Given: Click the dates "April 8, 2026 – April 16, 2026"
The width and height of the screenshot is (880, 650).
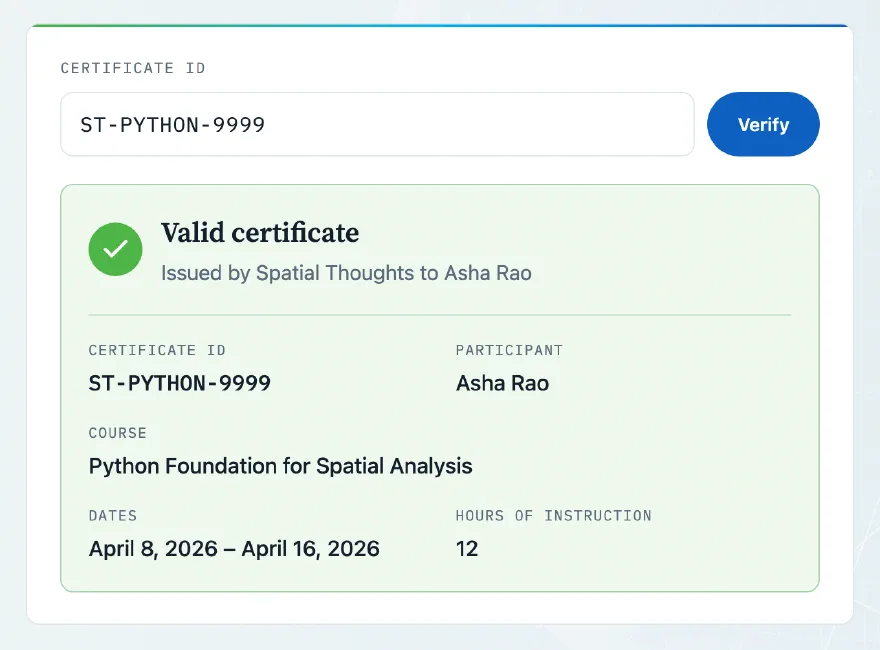Looking at the screenshot, I should 234,548.
